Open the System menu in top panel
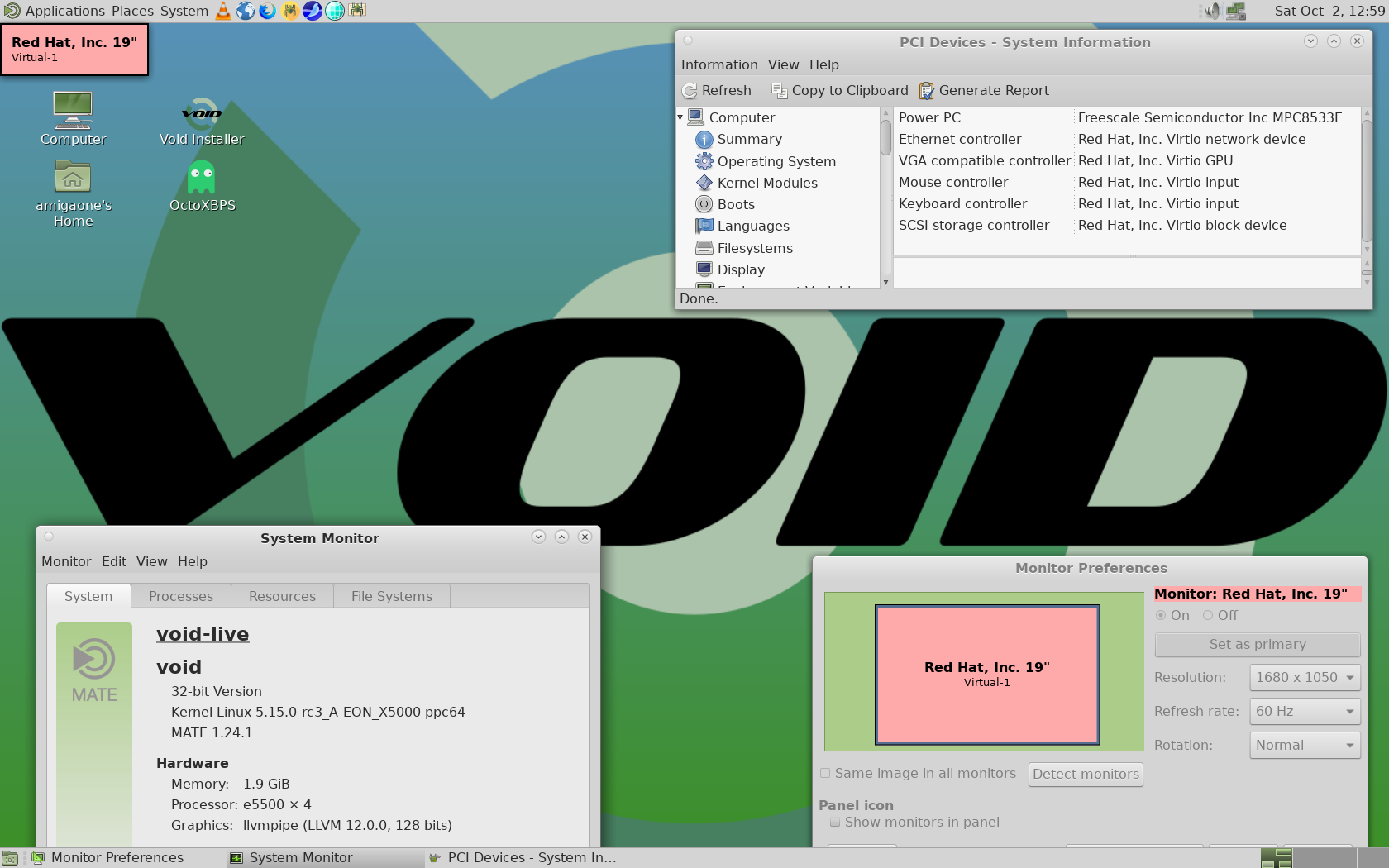Image resolution: width=1389 pixels, height=868 pixels. pos(184,11)
